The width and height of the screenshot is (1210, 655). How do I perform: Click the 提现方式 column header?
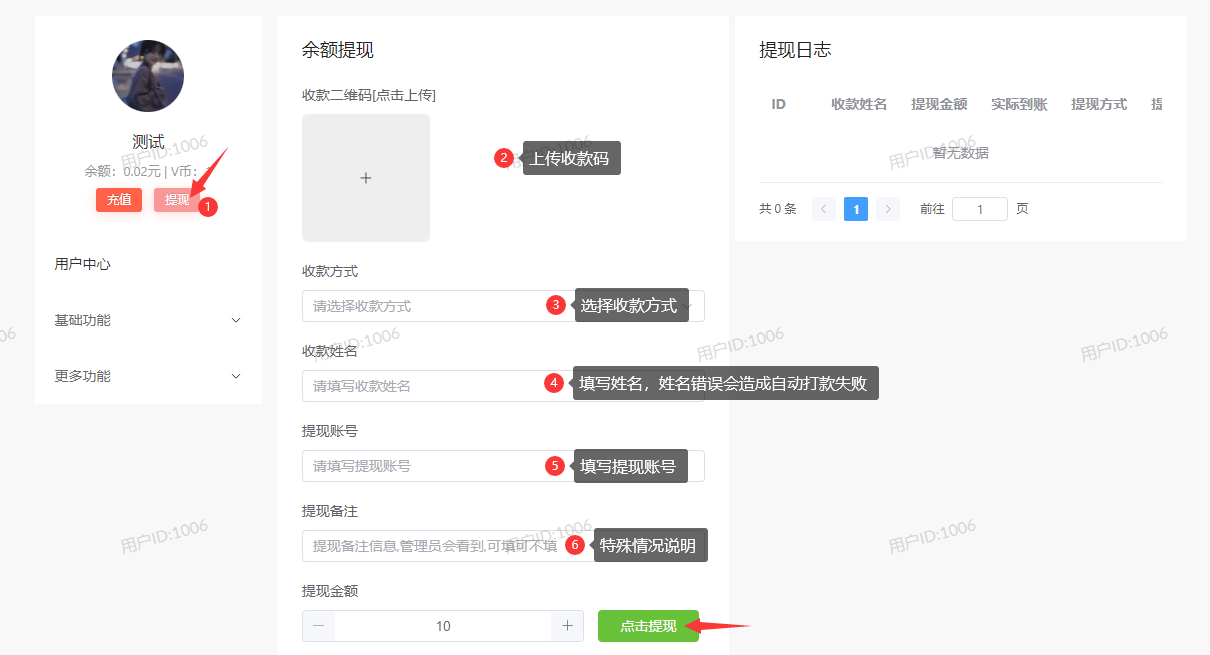tap(1099, 104)
